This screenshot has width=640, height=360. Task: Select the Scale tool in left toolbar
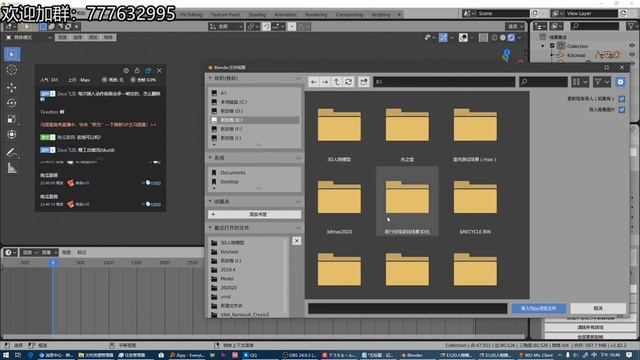pyautogui.click(x=12, y=119)
